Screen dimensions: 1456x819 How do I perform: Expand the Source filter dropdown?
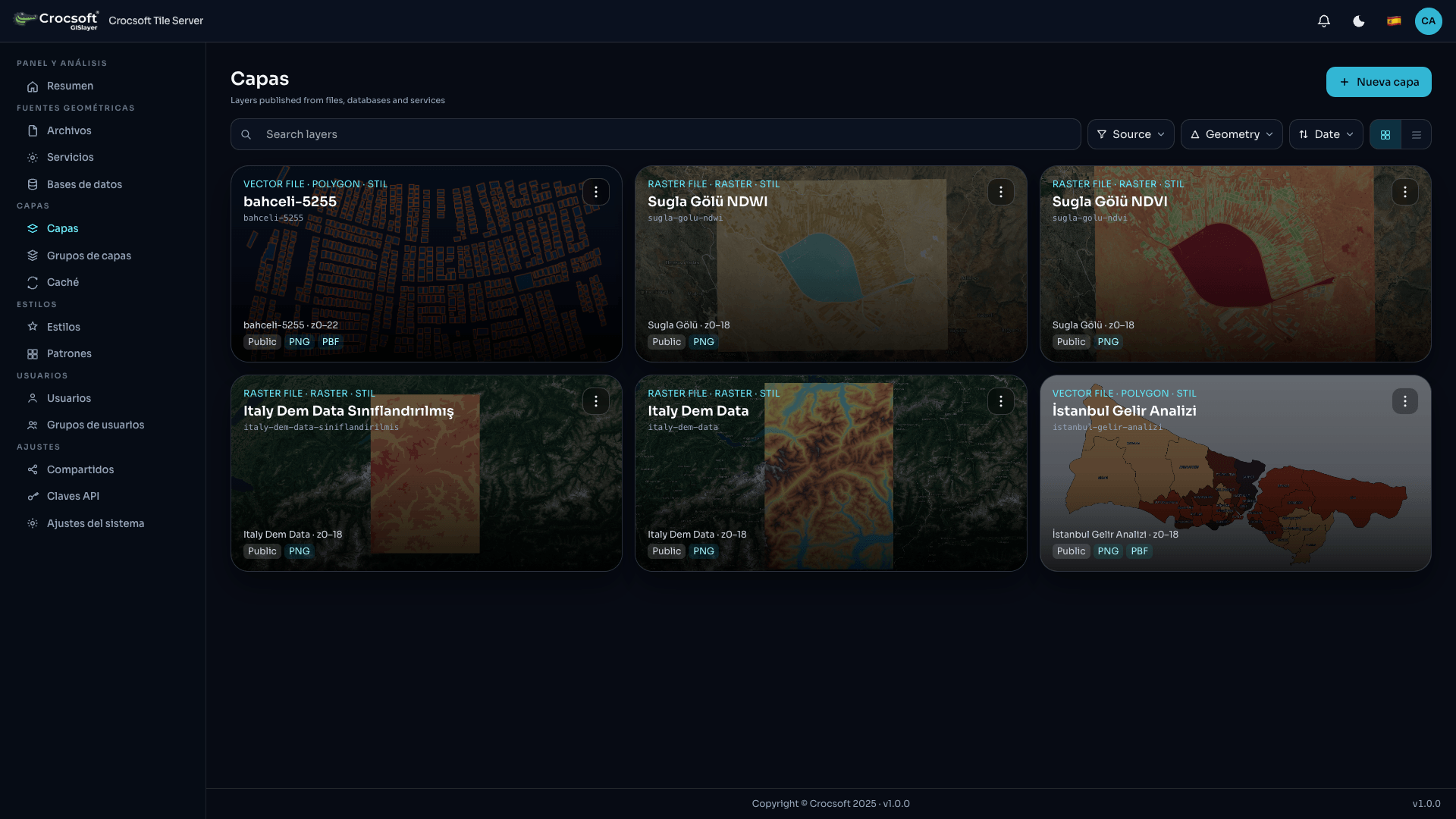1131,134
